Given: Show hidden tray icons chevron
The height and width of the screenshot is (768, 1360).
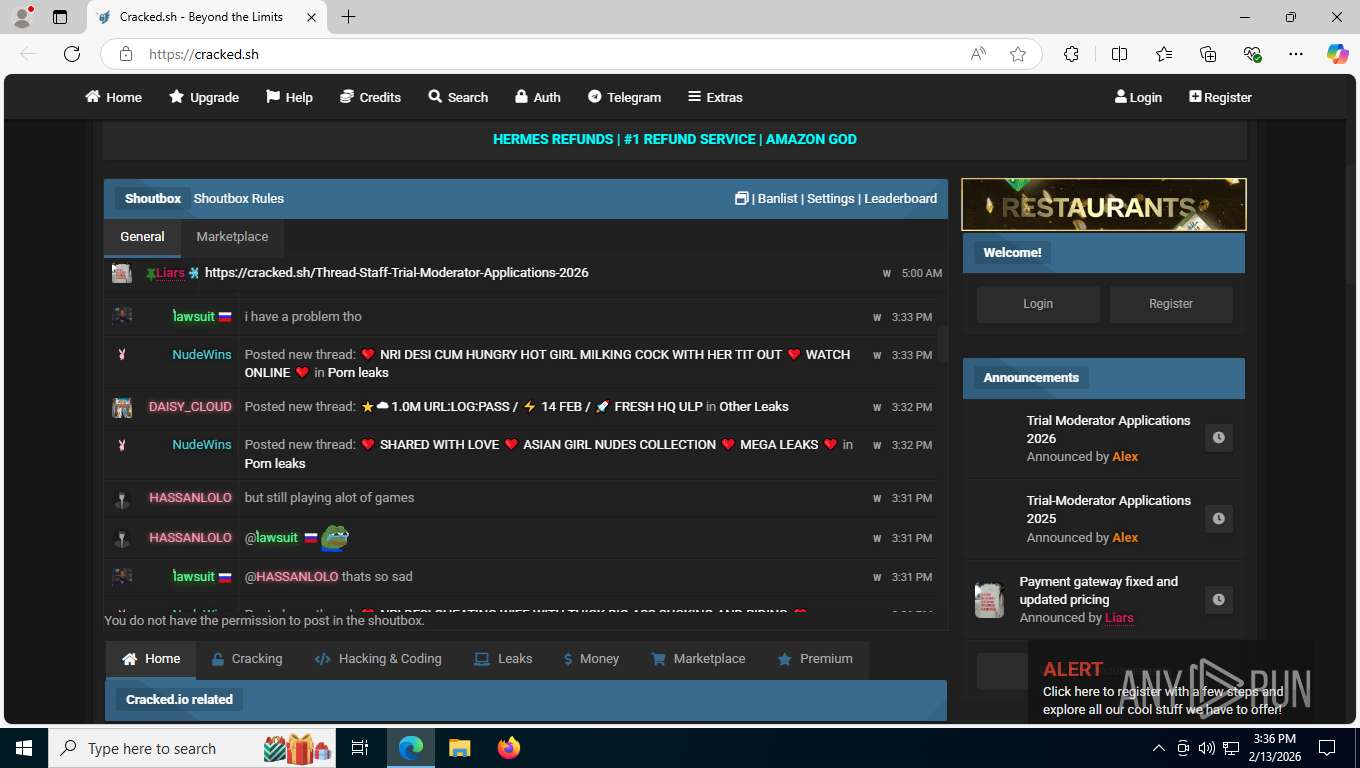Looking at the screenshot, I should click(1159, 748).
